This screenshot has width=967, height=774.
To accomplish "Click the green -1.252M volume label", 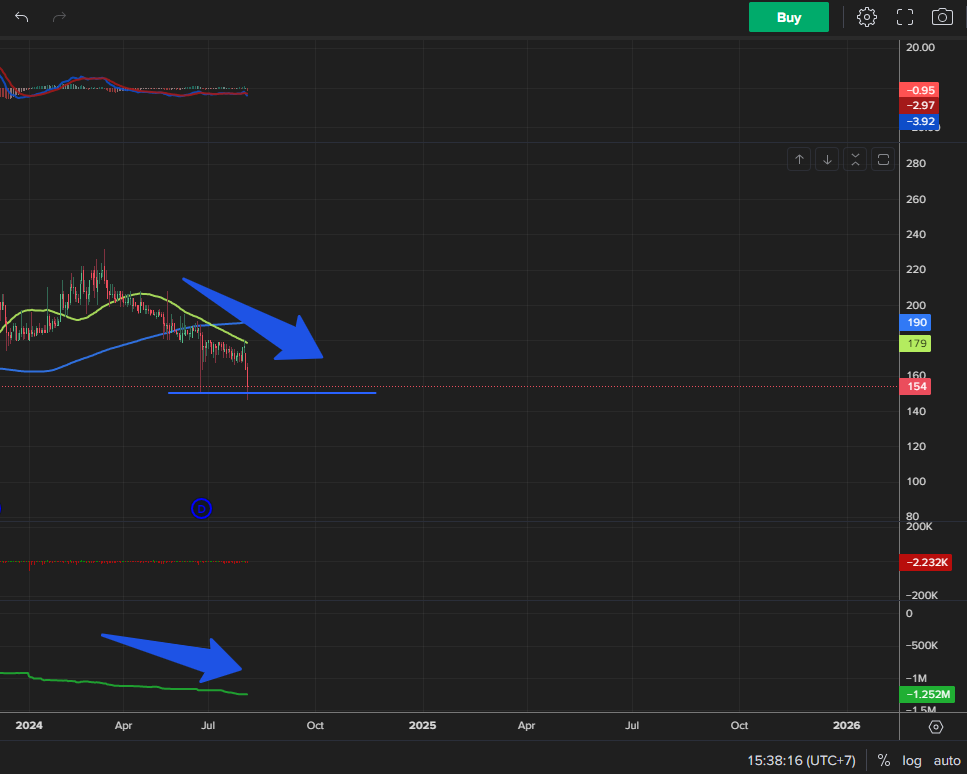I will [x=927, y=694].
